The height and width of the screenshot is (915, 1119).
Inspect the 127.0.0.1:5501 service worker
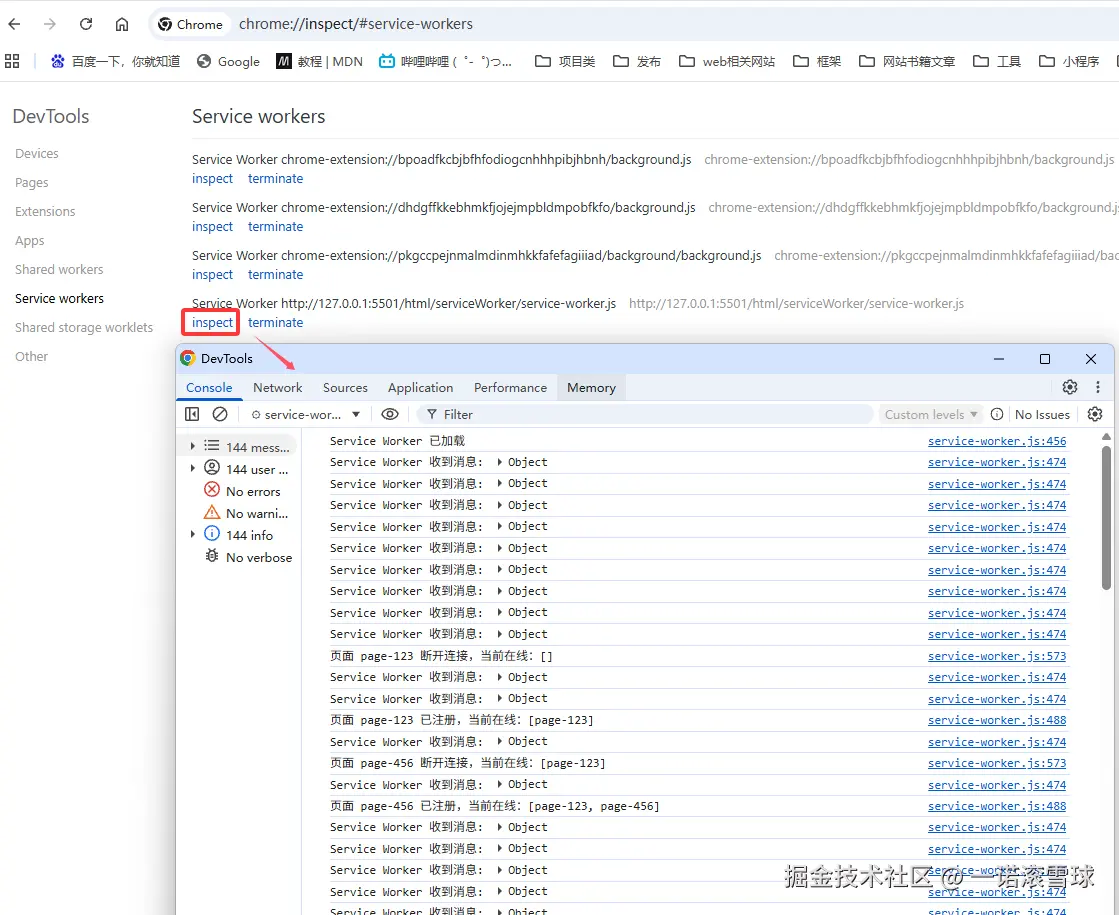(212, 323)
